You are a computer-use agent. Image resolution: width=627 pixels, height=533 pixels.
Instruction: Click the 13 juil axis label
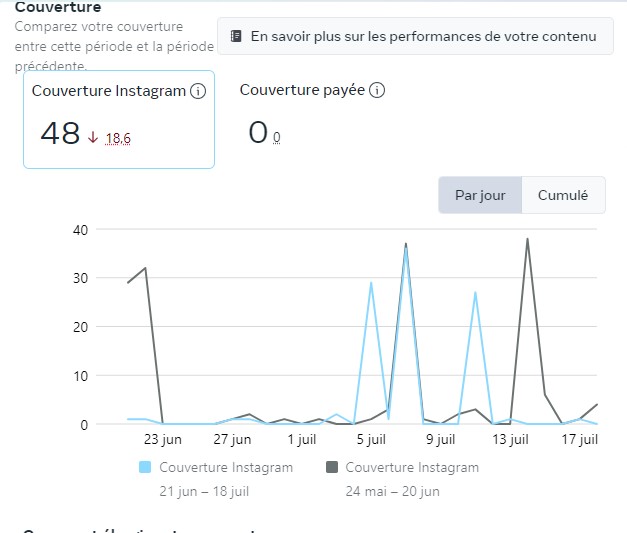(510, 439)
